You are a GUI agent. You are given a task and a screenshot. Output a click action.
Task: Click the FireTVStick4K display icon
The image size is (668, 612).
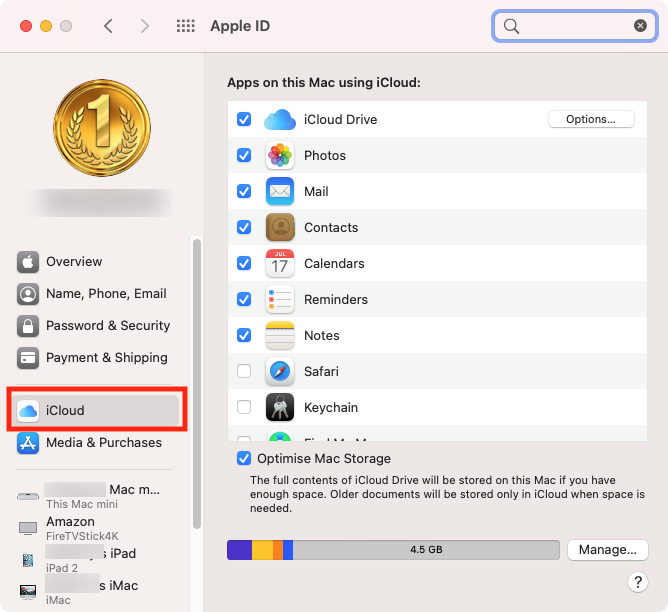pos(28,529)
